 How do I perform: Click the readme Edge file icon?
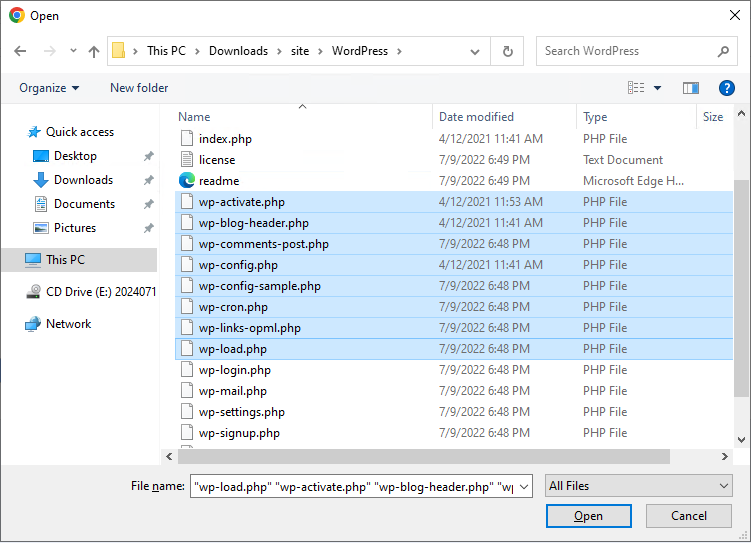(x=187, y=181)
